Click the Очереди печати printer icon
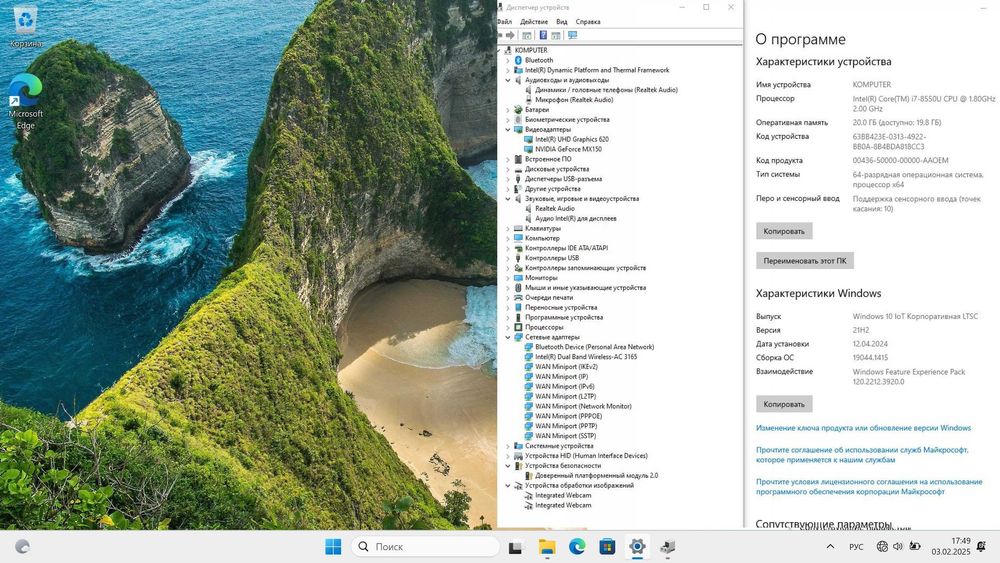 (518, 297)
